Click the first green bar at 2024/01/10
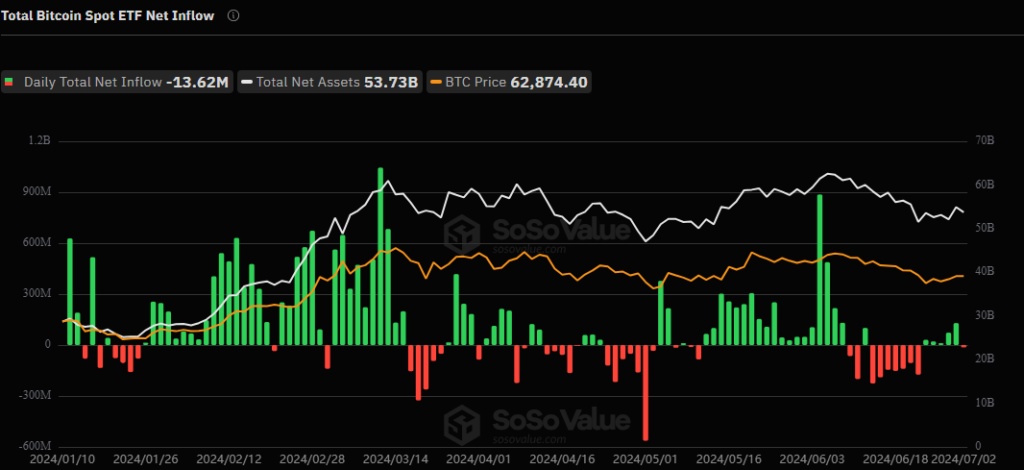Viewport: 1024px width, 470px height. pyautogui.click(x=70, y=292)
